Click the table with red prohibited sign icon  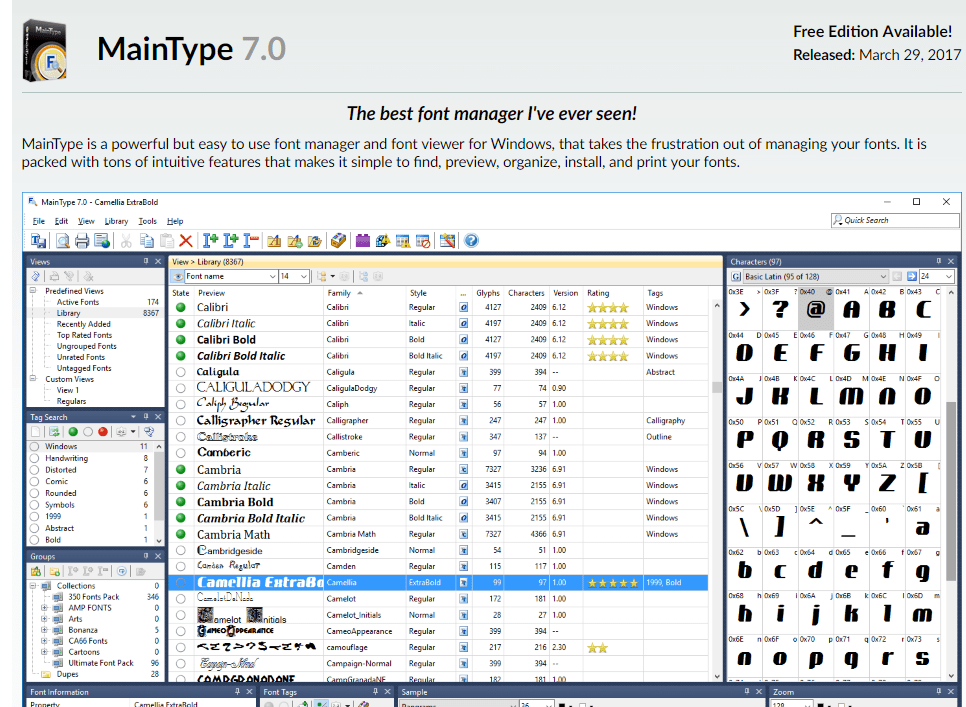click(x=423, y=241)
